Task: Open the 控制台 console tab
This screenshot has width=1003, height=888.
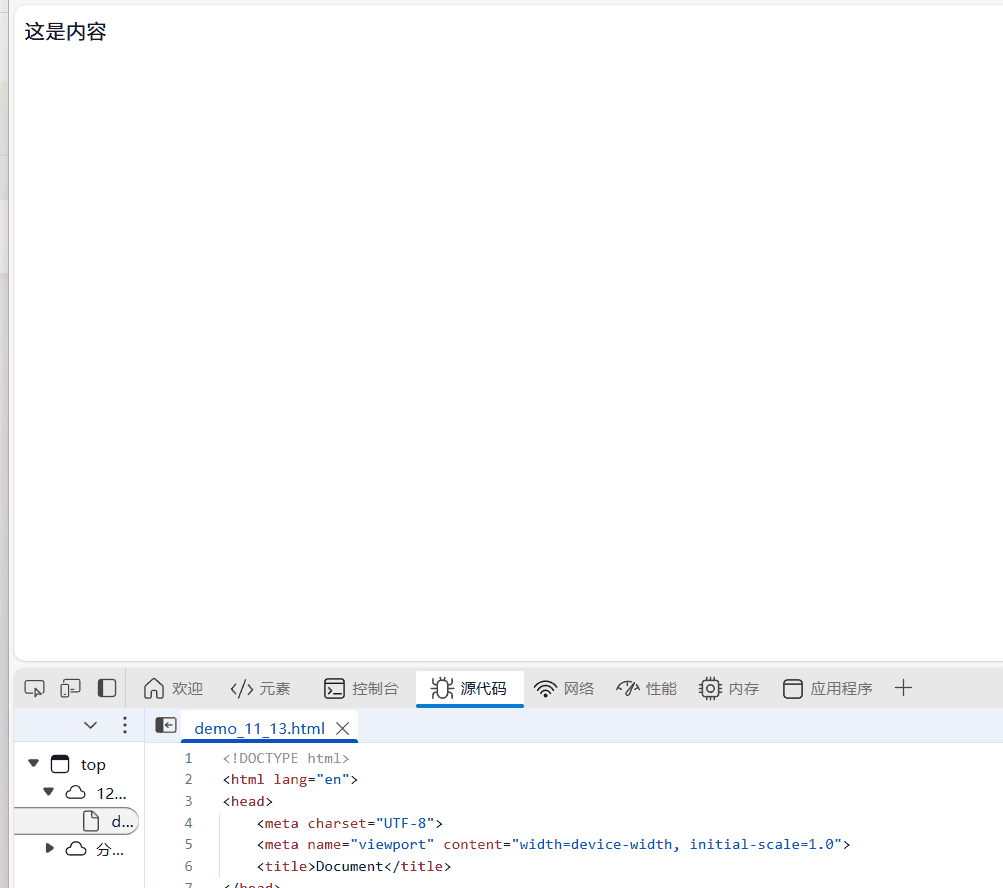Action: tap(361, 688)
